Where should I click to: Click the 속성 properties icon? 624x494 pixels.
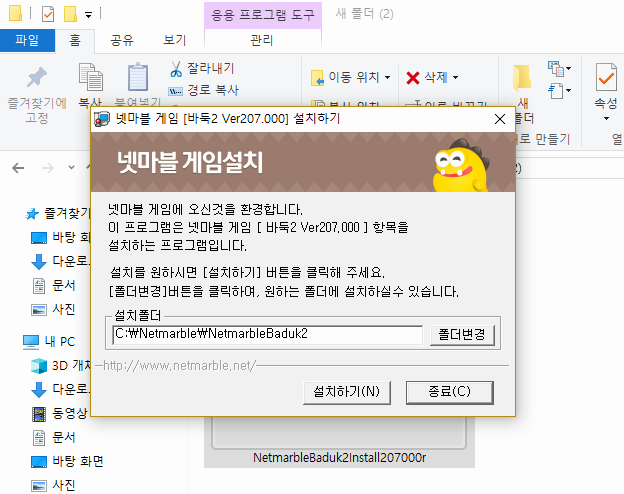(x=606, y=77)
